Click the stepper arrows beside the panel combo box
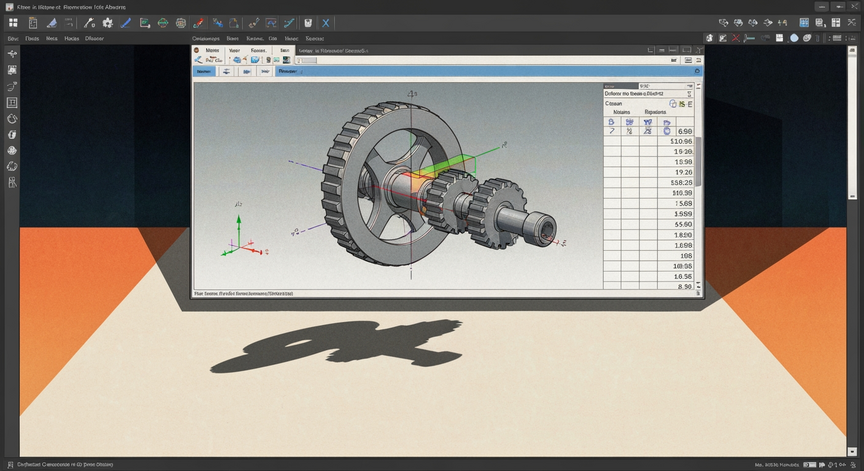Viewport: 864px width, 471px height. pyautogui.click(x=689, y=94)
